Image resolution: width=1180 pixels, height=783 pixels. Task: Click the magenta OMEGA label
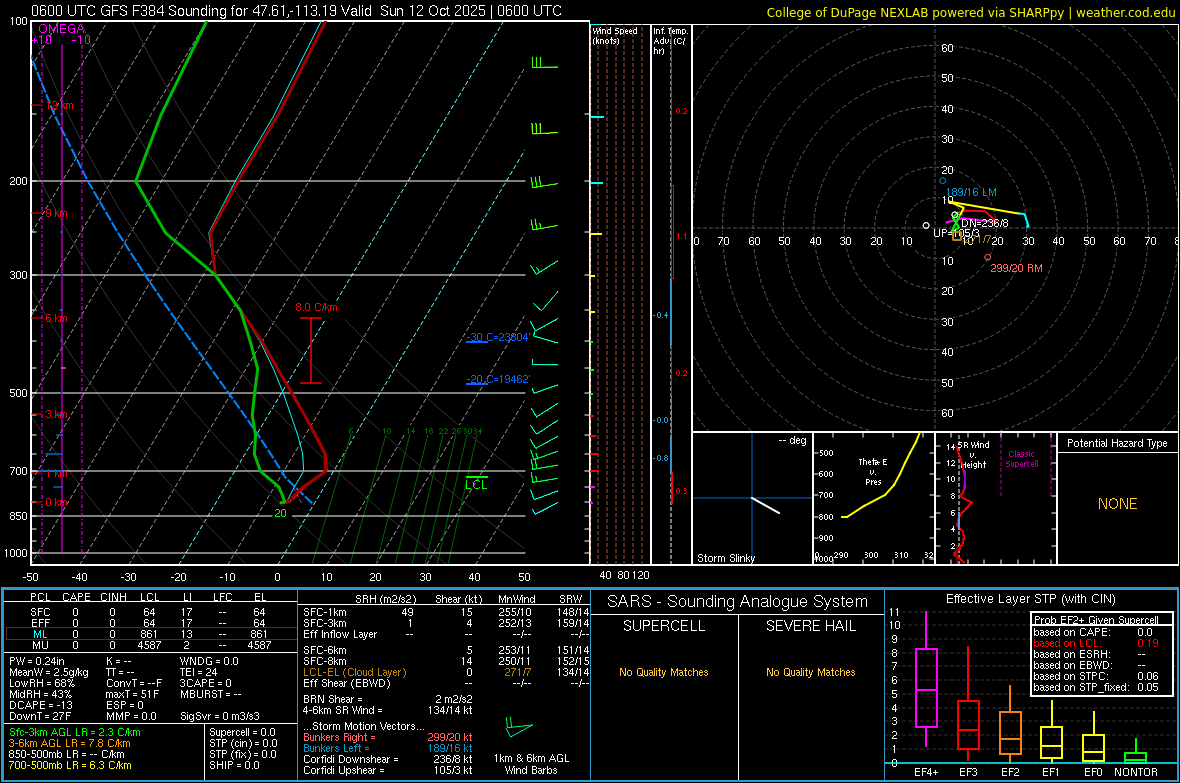coord(61,29)
